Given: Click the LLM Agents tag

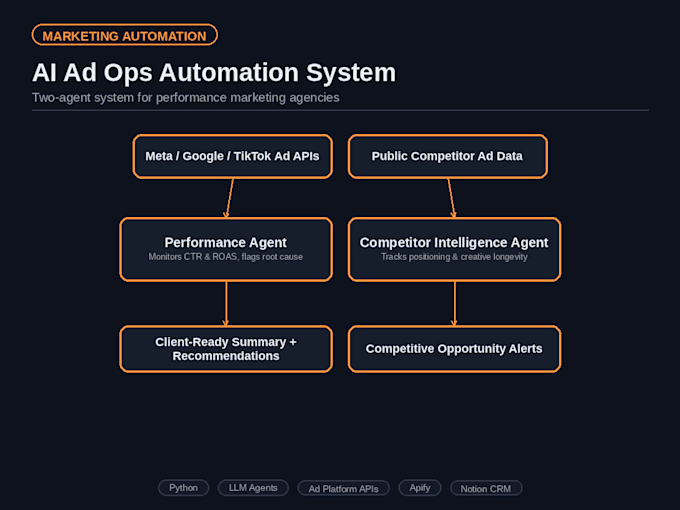Looking at the screenshot, I should pyautogui.click(x=253, y=488).
